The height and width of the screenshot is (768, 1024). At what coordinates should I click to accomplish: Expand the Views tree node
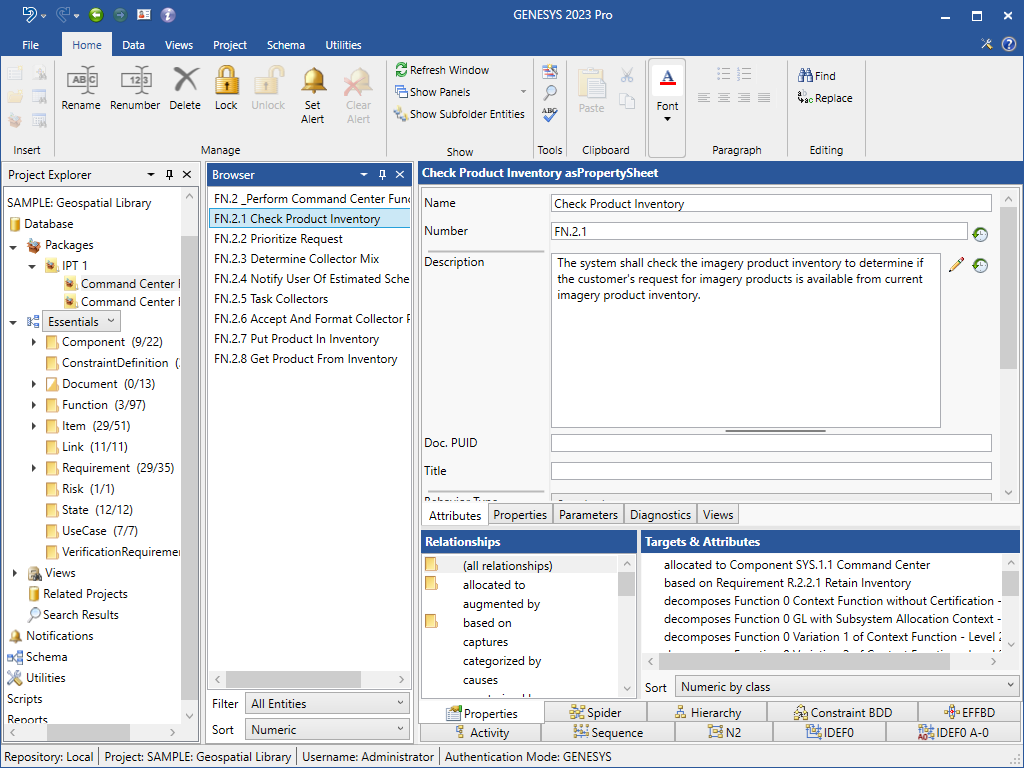point(14,573)
